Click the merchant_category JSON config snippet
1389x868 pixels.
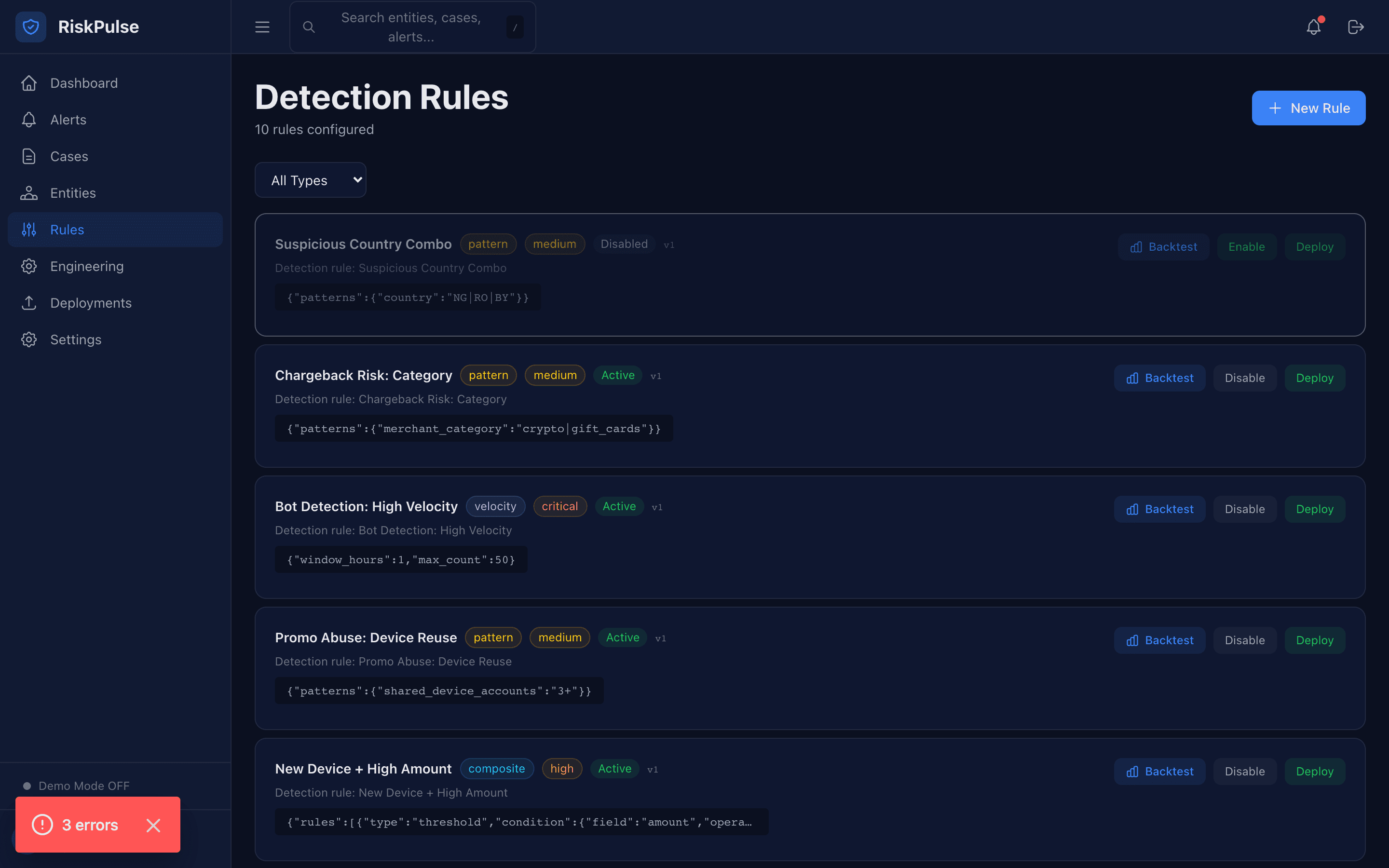tap(474, 429)
